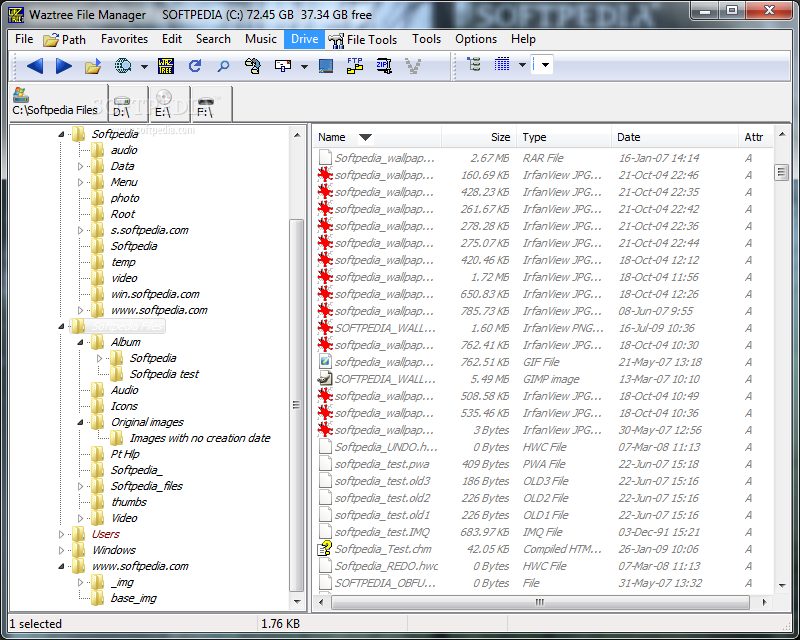Expand the Menu folder node

(x=80, y=182)
